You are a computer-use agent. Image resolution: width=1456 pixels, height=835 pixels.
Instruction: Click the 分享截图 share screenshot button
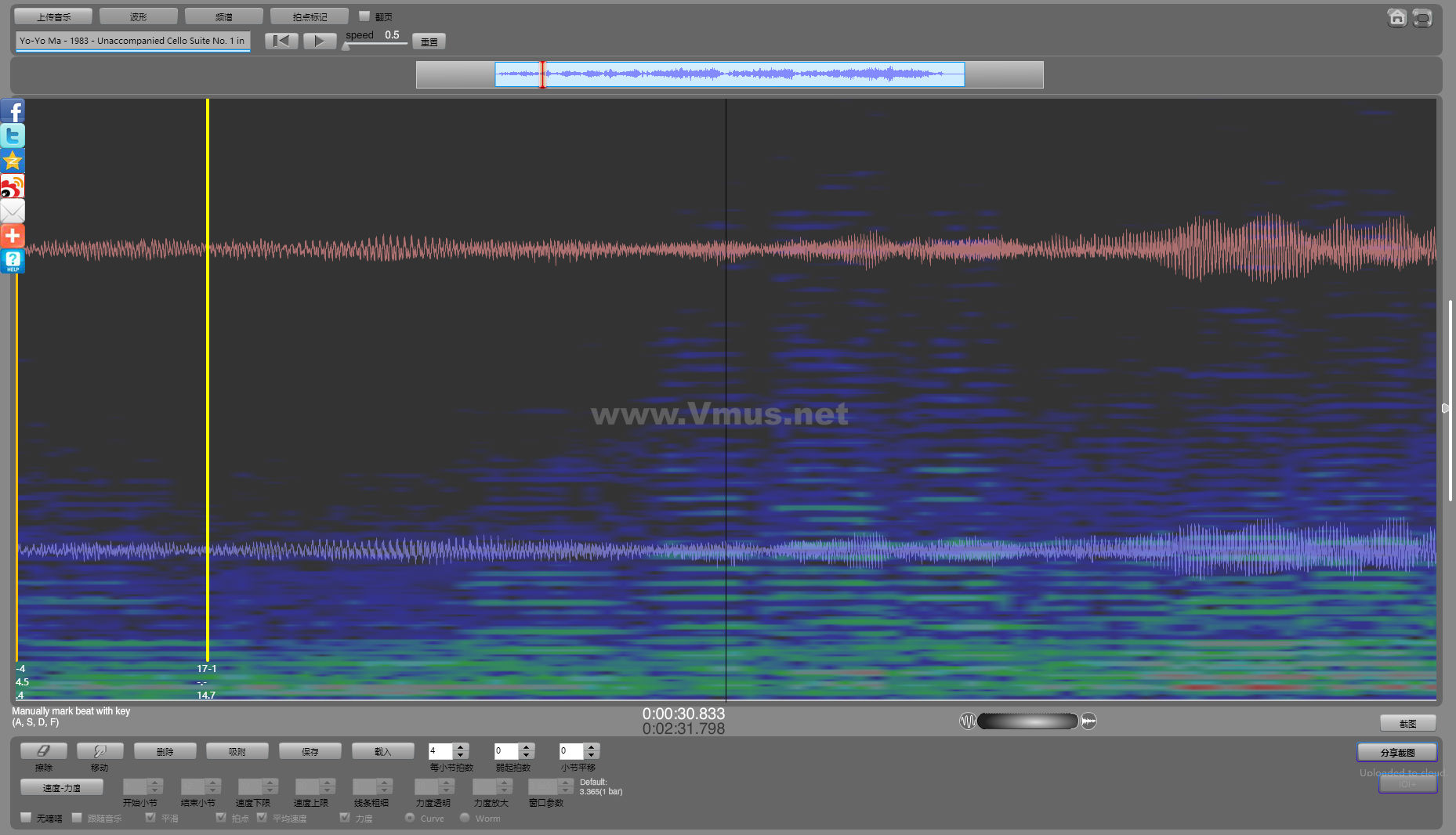1397,753
